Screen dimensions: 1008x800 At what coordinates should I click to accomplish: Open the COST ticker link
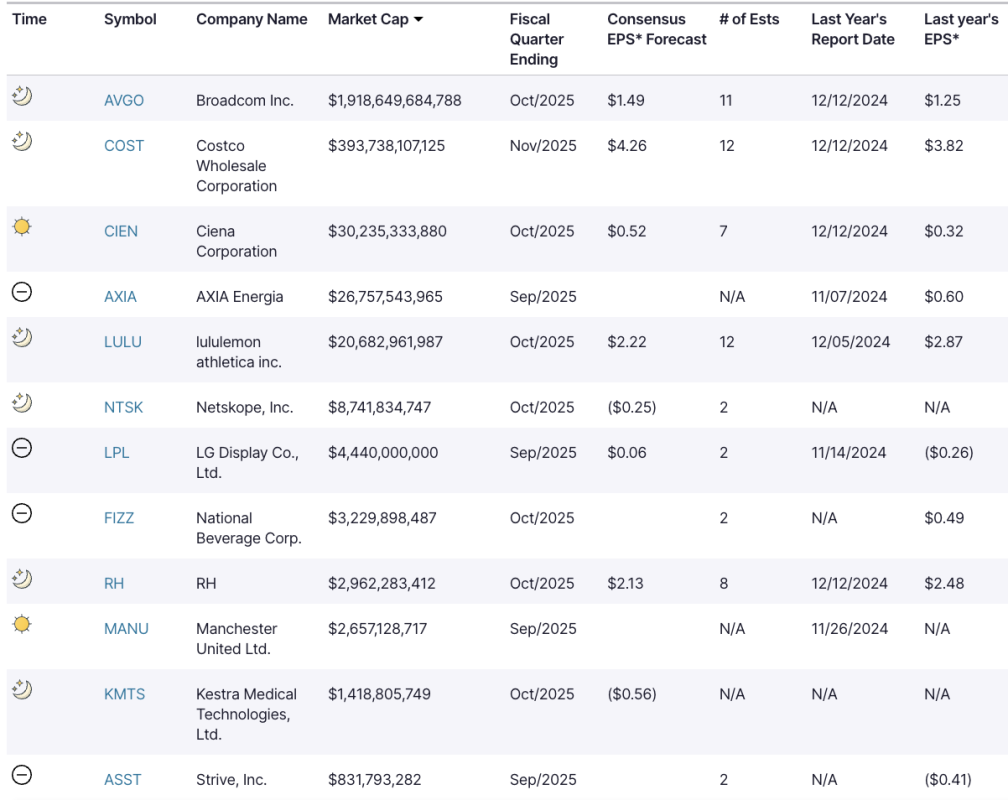click(124, 145)
